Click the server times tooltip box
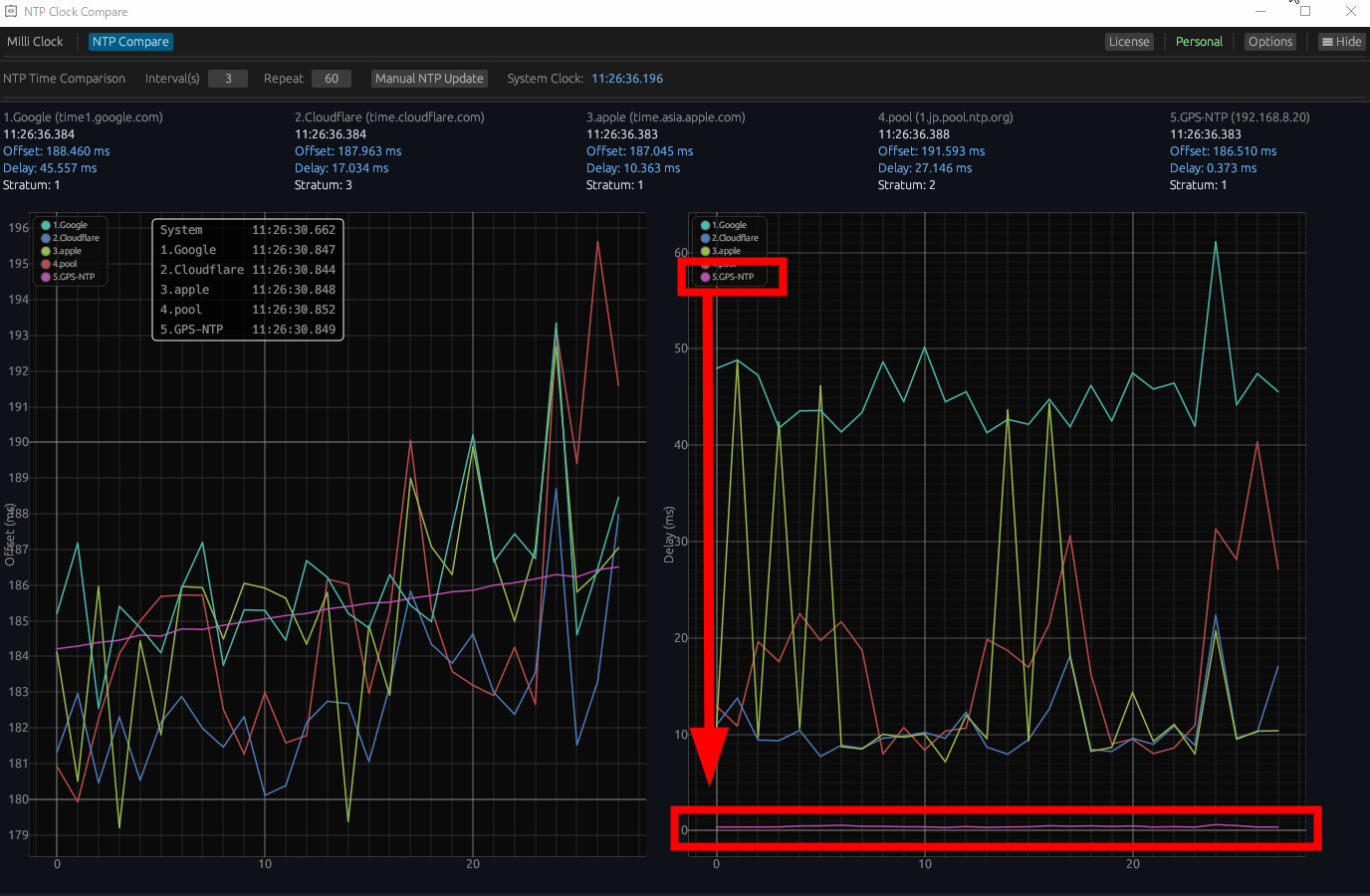The width and height of the screenshot is (1370, 896). click(x=248, y=280)
